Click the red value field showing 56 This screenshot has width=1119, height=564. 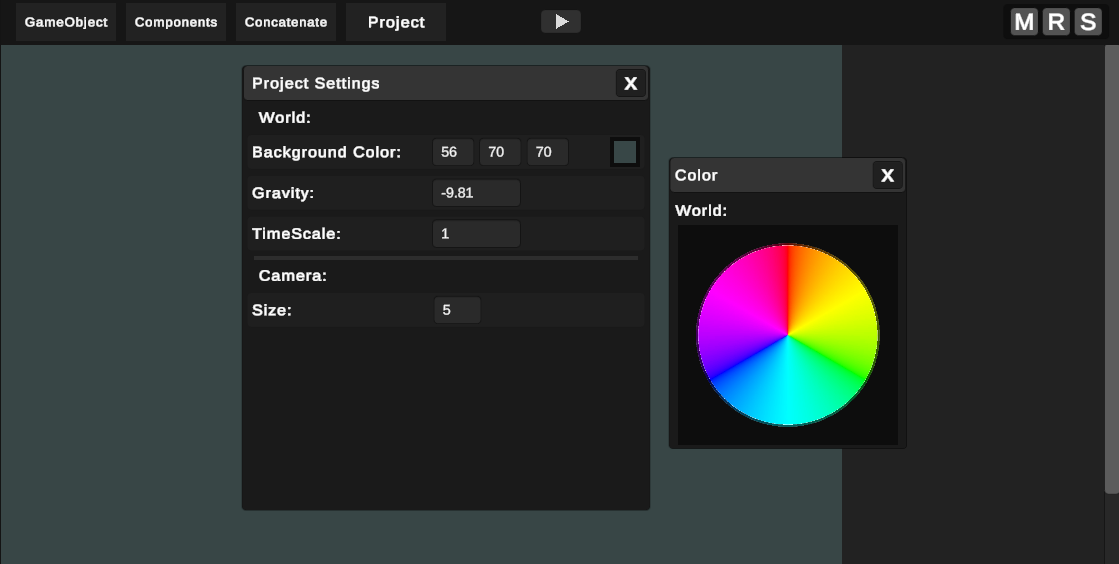point(453,152)
